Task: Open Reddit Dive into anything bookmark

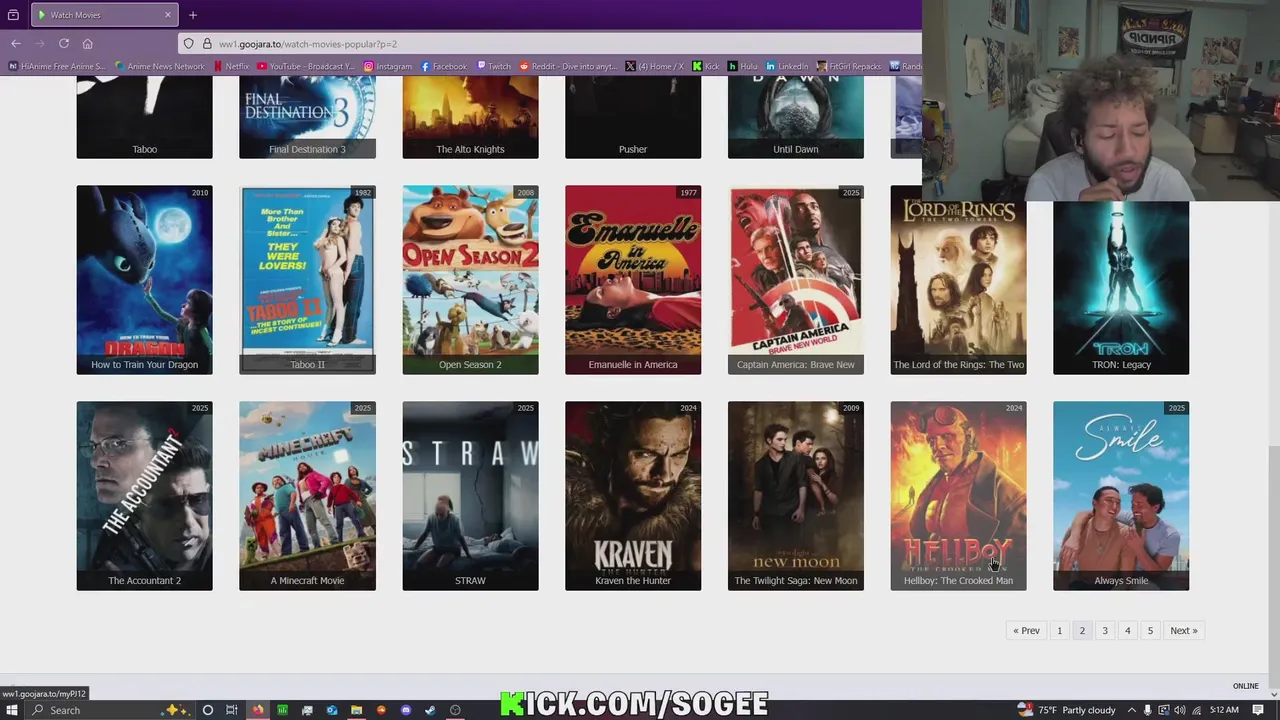Action: (x=568, y=66)
